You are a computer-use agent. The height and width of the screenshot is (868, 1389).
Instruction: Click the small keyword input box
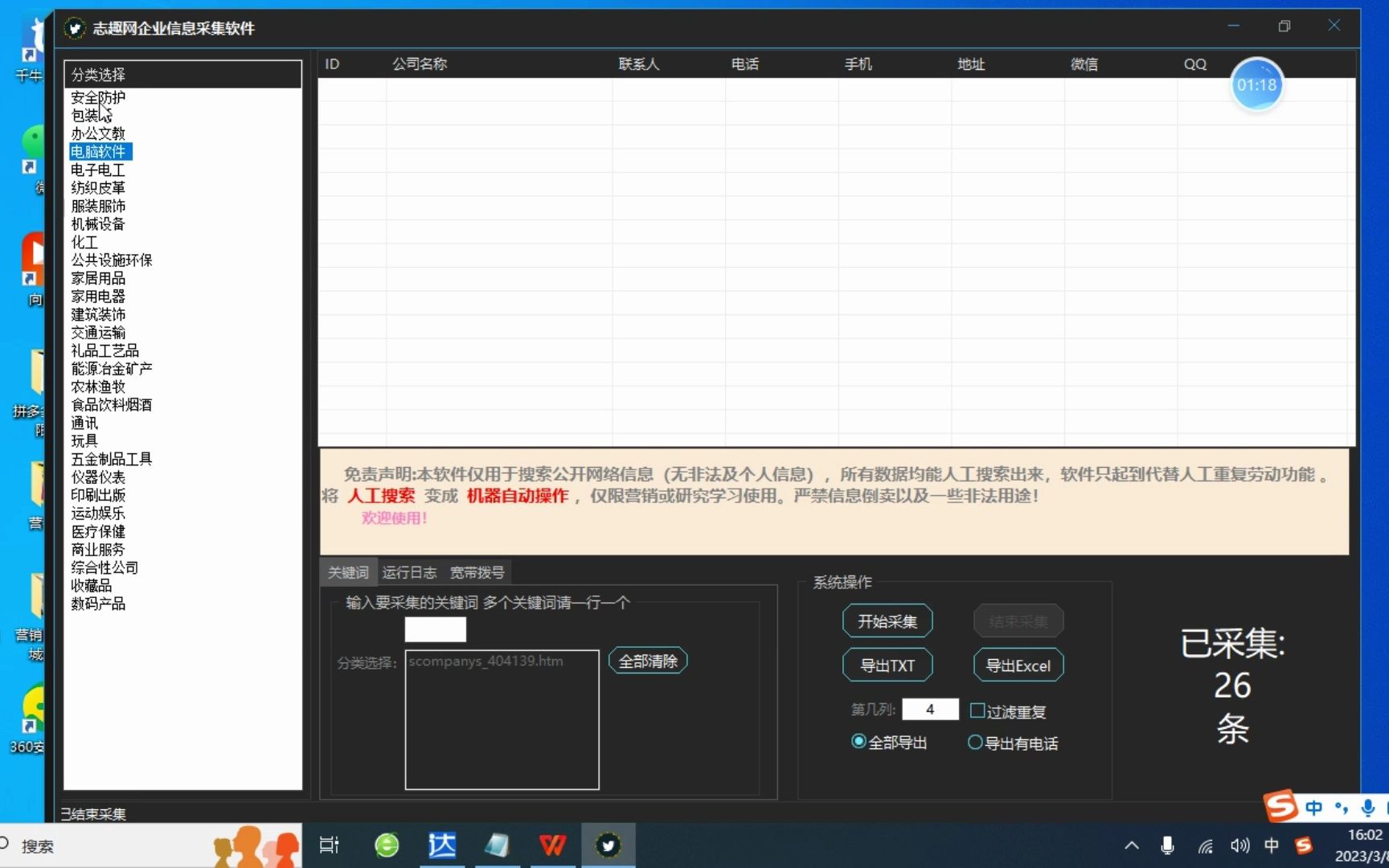(436, 628)
